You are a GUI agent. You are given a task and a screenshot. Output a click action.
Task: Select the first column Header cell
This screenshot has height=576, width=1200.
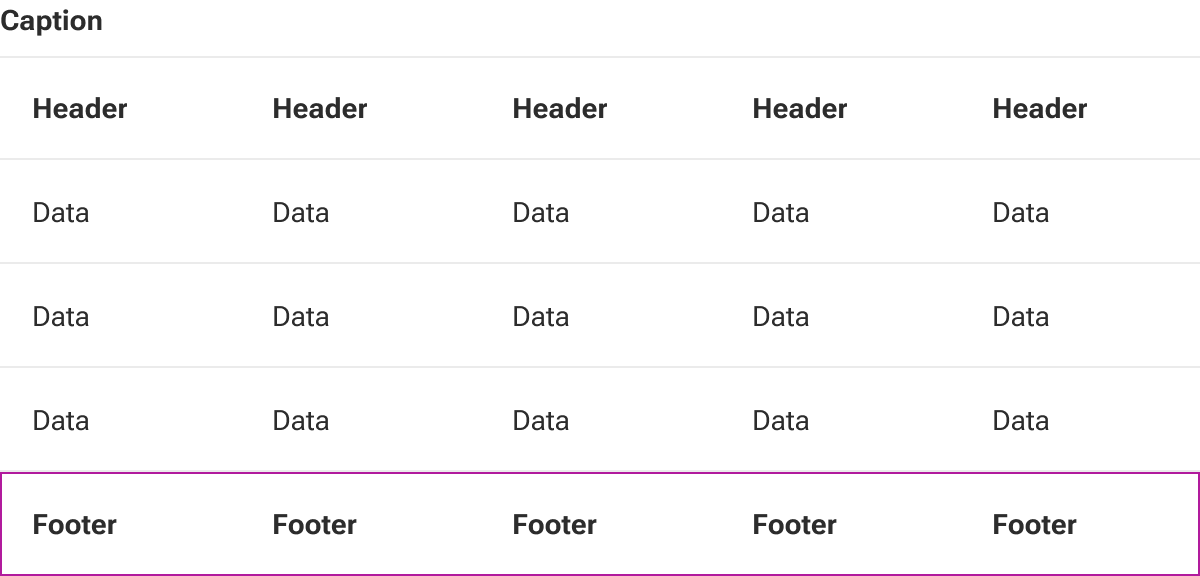point(120,108)
